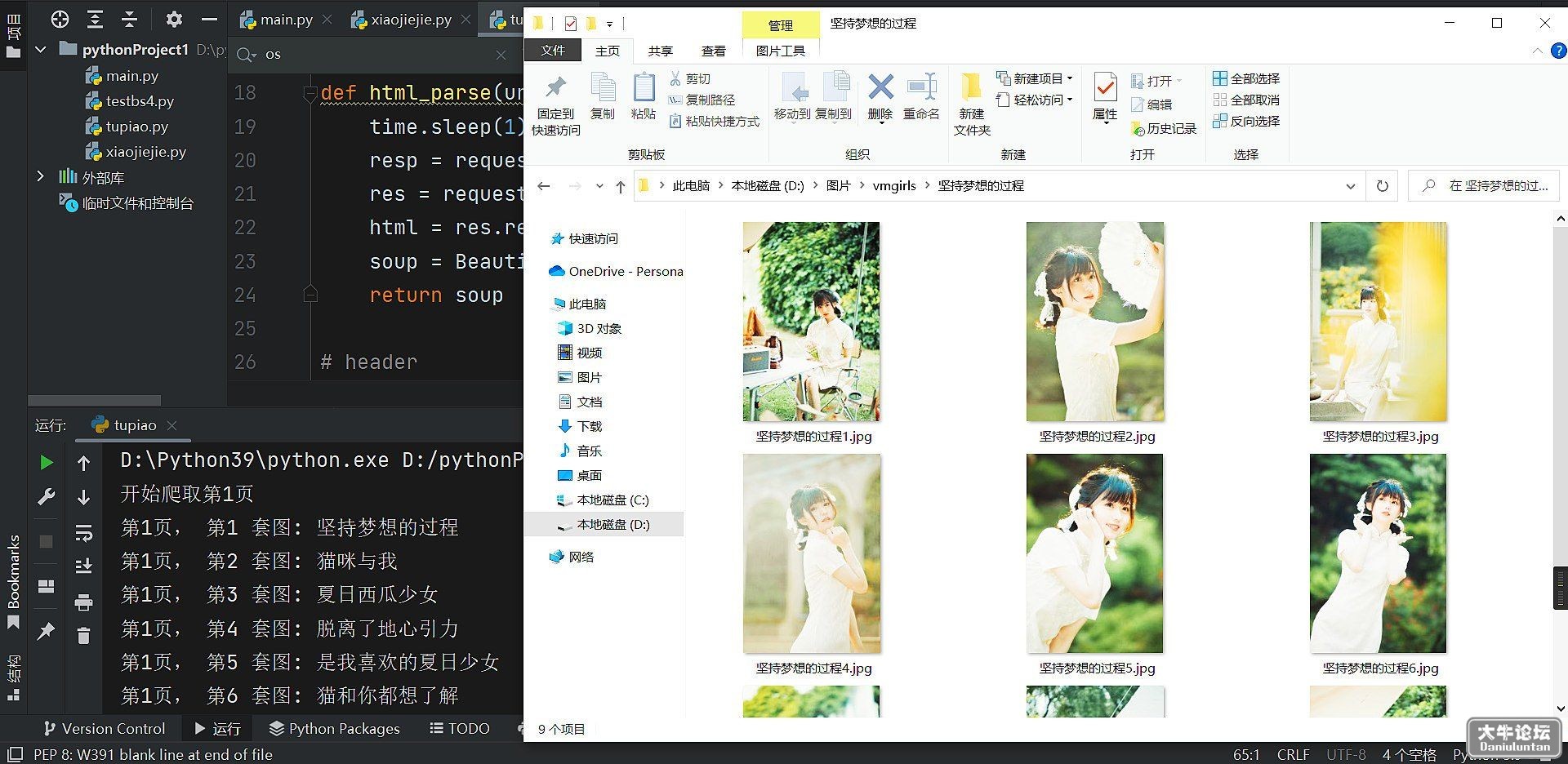Viewport: 1568px width, 764px height.
Task: Open the 查看 ribbon tab
Action: tap(713, 51)
